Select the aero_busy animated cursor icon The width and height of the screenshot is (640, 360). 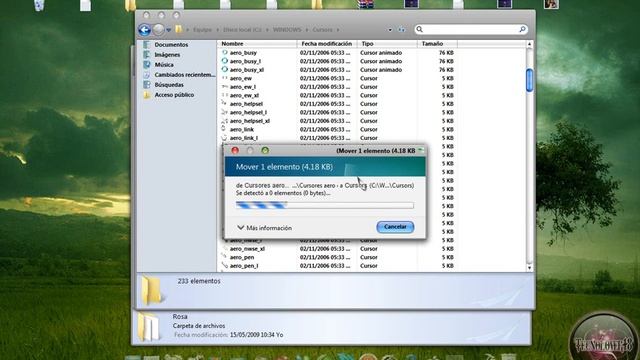224,53
